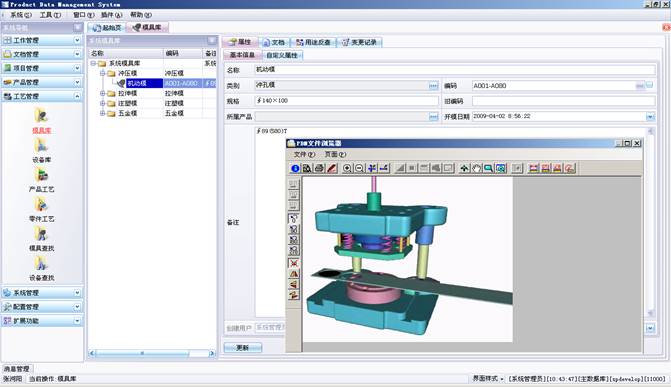Click inside the 旧编码 input field

[x=564, y=101]
